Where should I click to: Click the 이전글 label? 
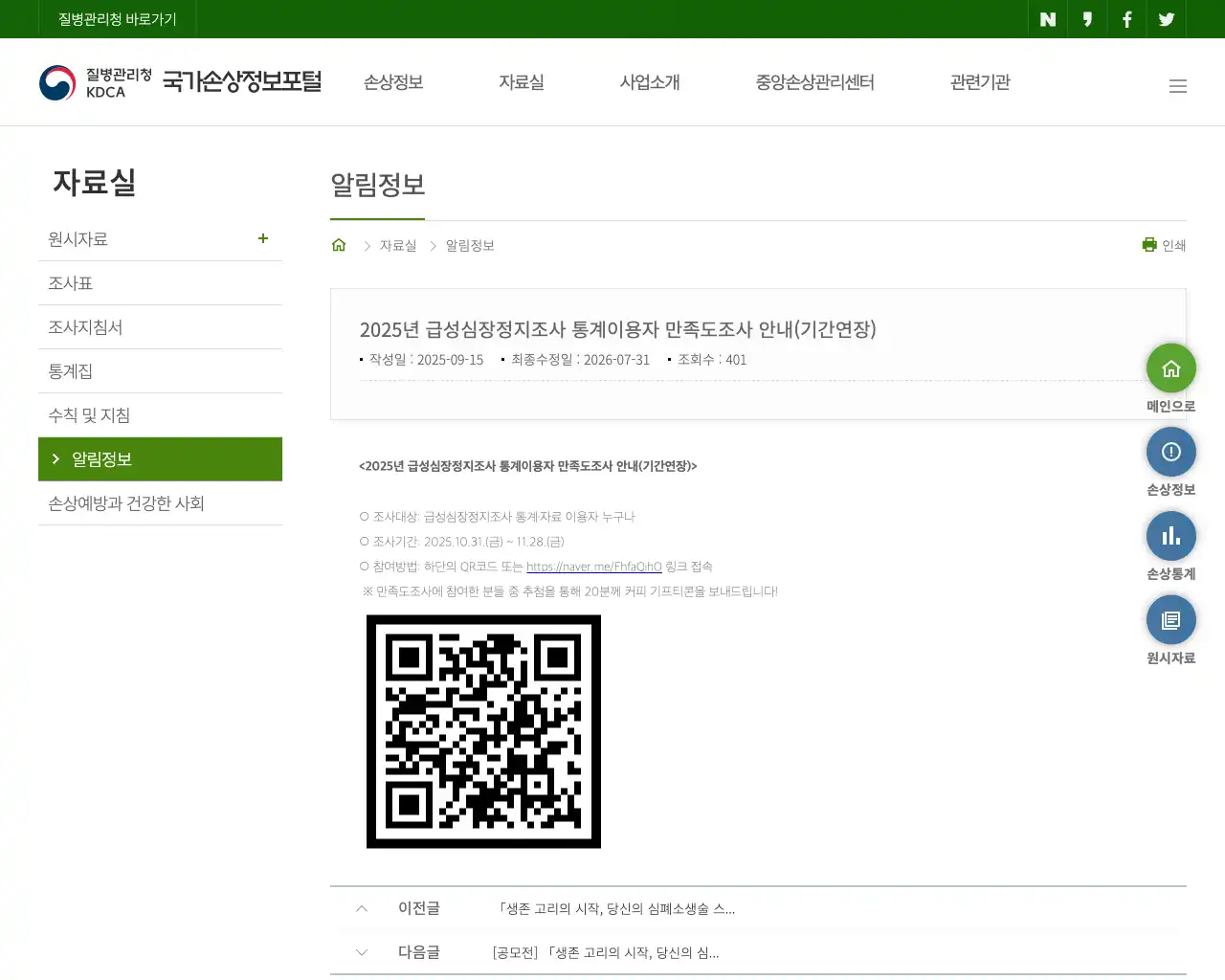[x=419, y=908]
